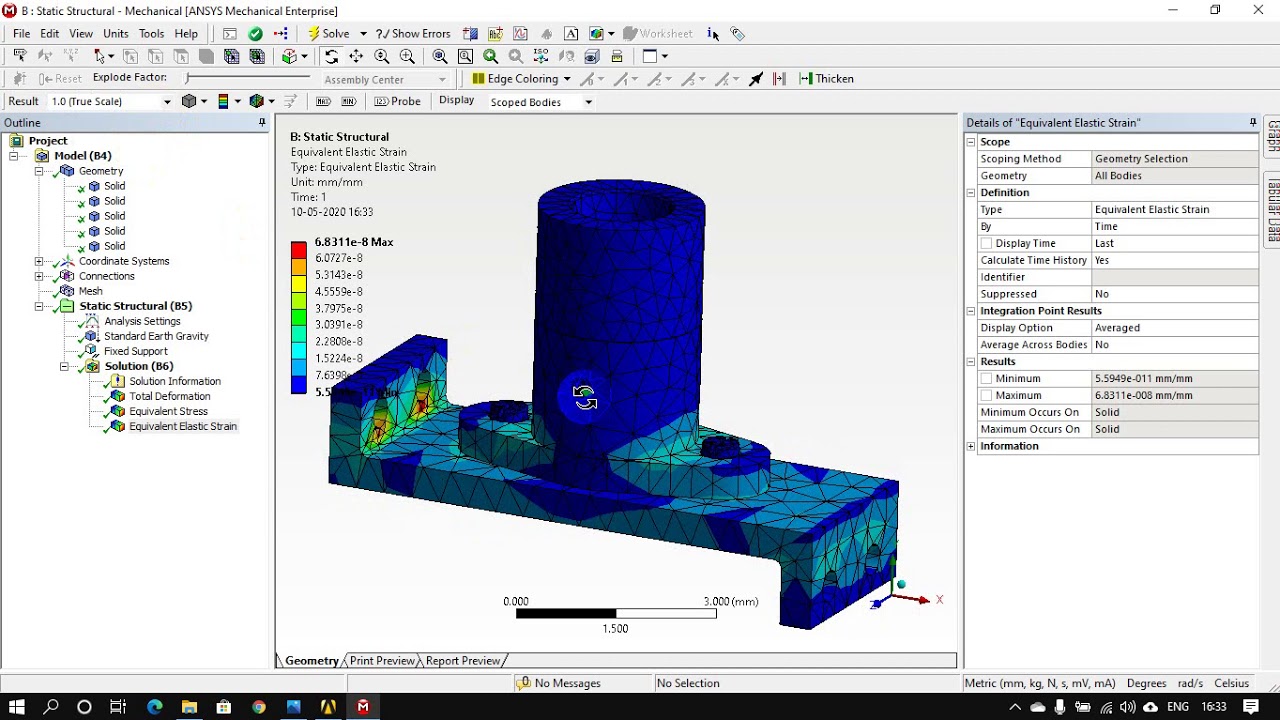Click the Show Errors button
The width and height of the screenshot is (1280, 720).
point(412,33)
